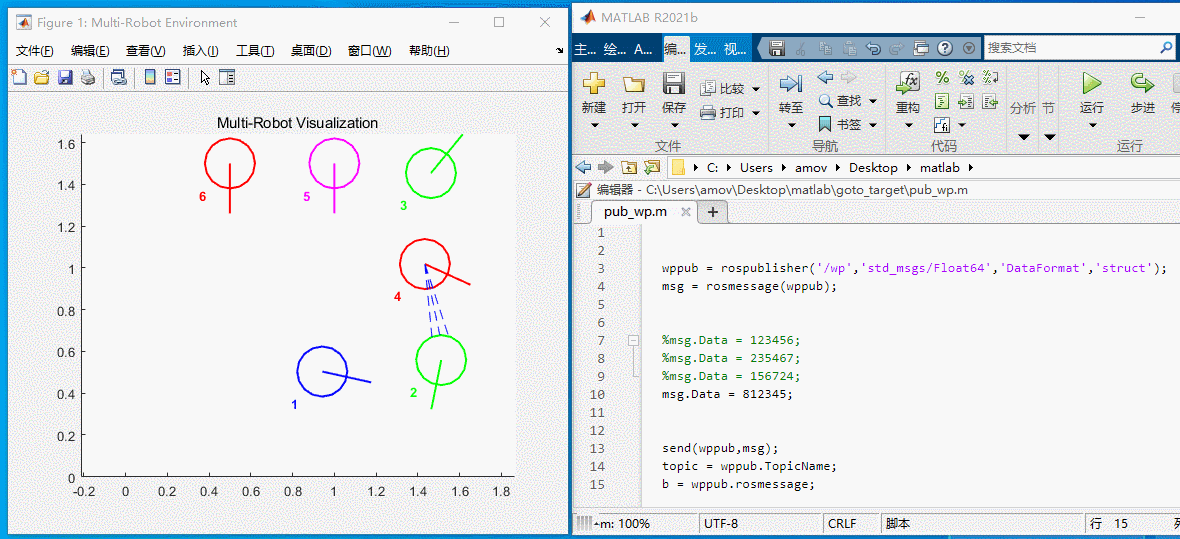Open Property Inspector icon in Figure 1 toolbar
1180x539 pixels.
coord(227,77)
